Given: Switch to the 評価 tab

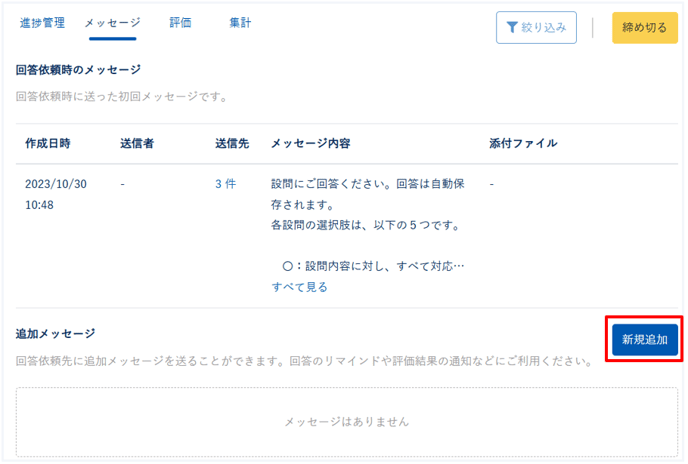Looking at the screenshot, I should point(180,23).
